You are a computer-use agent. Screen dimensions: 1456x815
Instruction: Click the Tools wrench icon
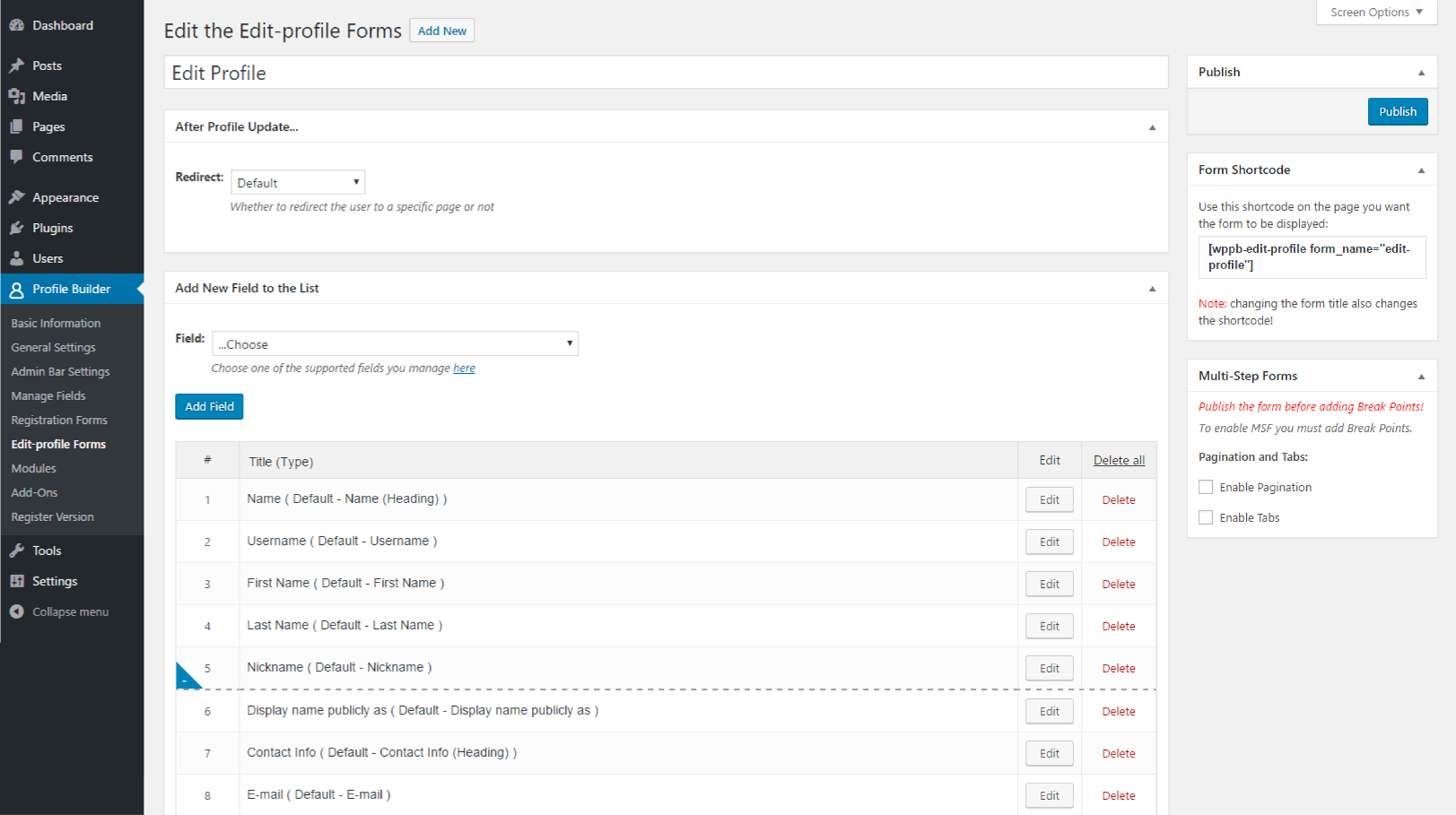17,551
